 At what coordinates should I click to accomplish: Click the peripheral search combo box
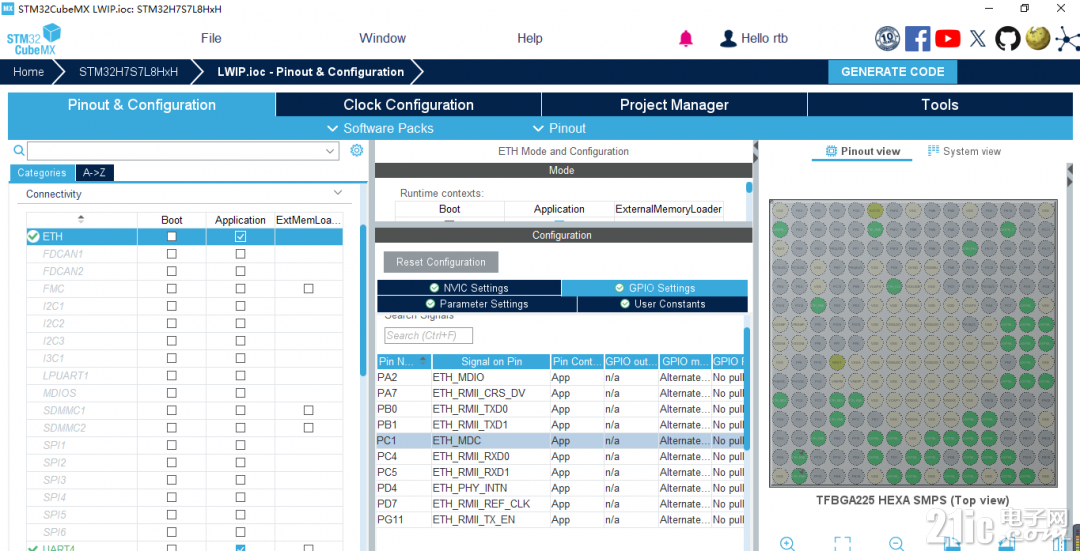183,151
